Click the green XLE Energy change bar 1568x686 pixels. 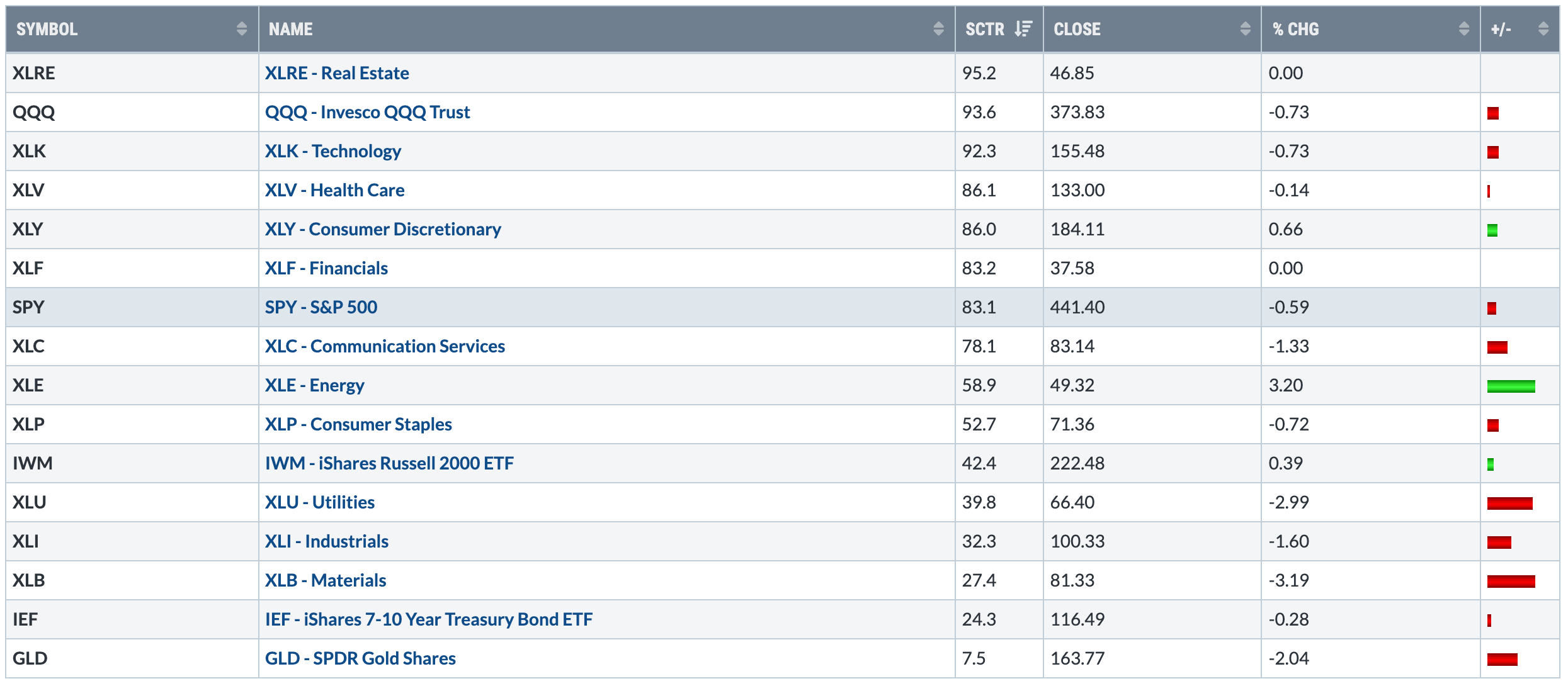click(1510, 386)
